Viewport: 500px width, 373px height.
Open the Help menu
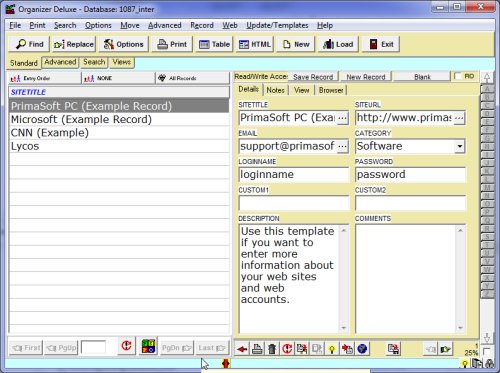[x=325, y=25]
